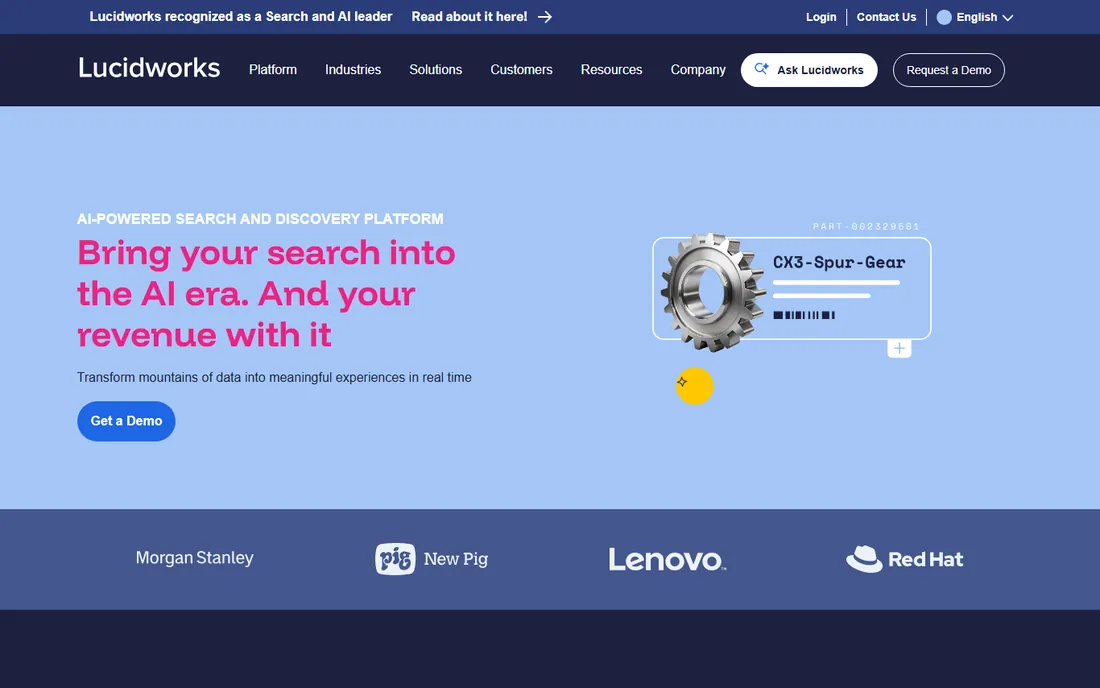Click the Lucidworks recognized banner text
The width and height of the screenshot is (1100, 688).
(241, 17)
